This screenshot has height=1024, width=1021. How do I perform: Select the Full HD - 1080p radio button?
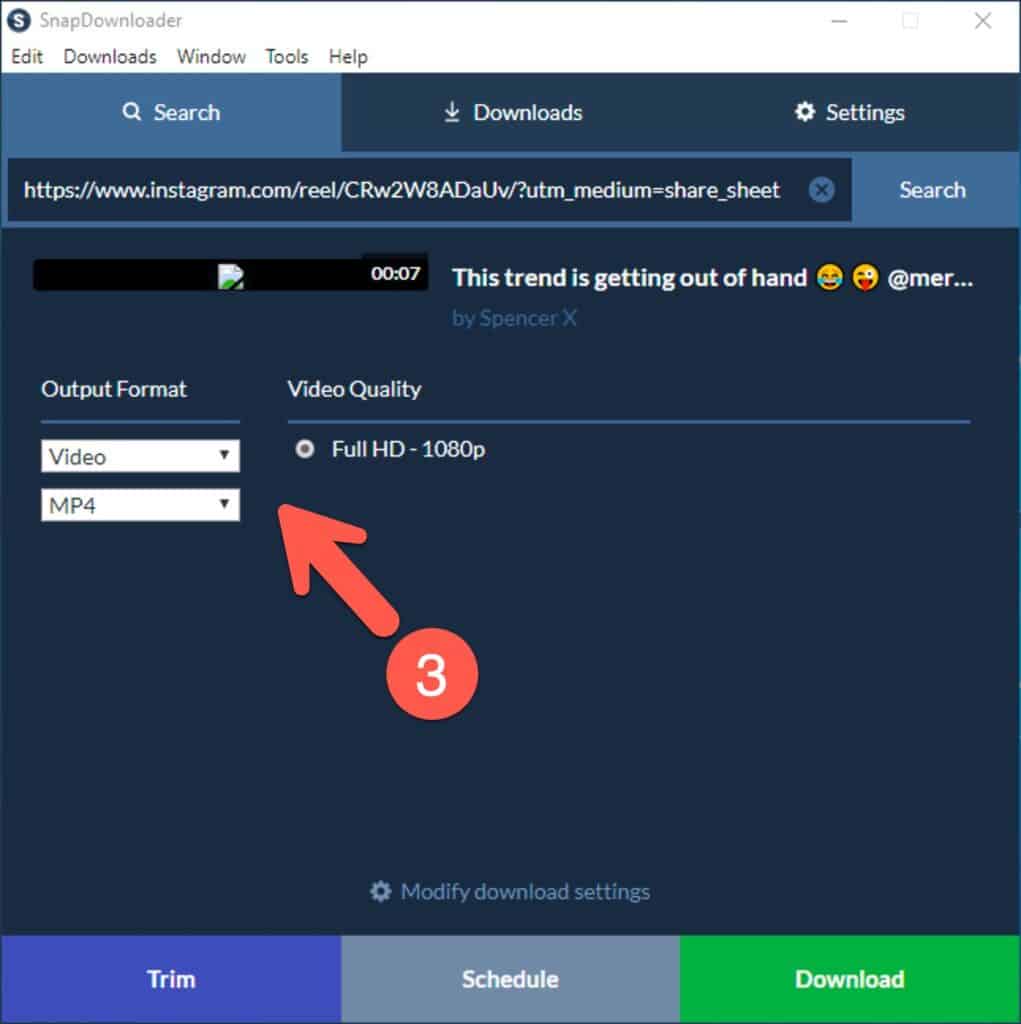(304, 449)
